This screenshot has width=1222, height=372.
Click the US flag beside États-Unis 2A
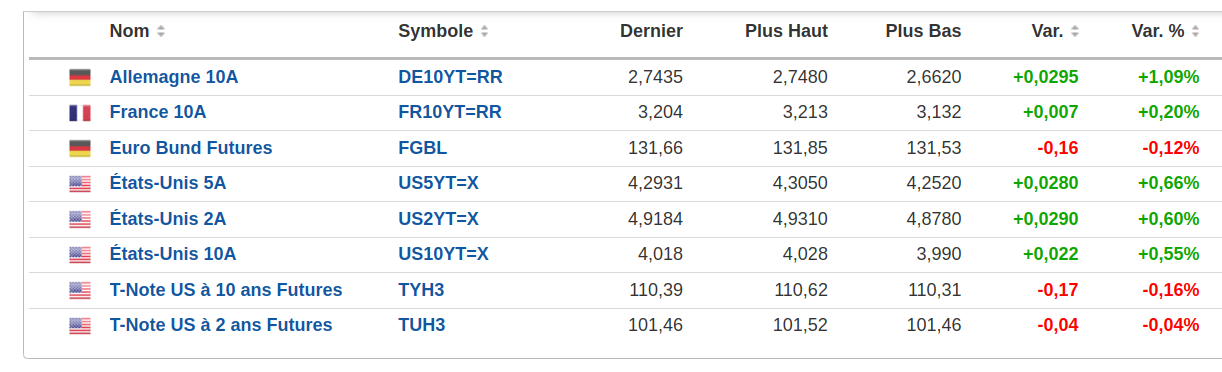[80, 219]
